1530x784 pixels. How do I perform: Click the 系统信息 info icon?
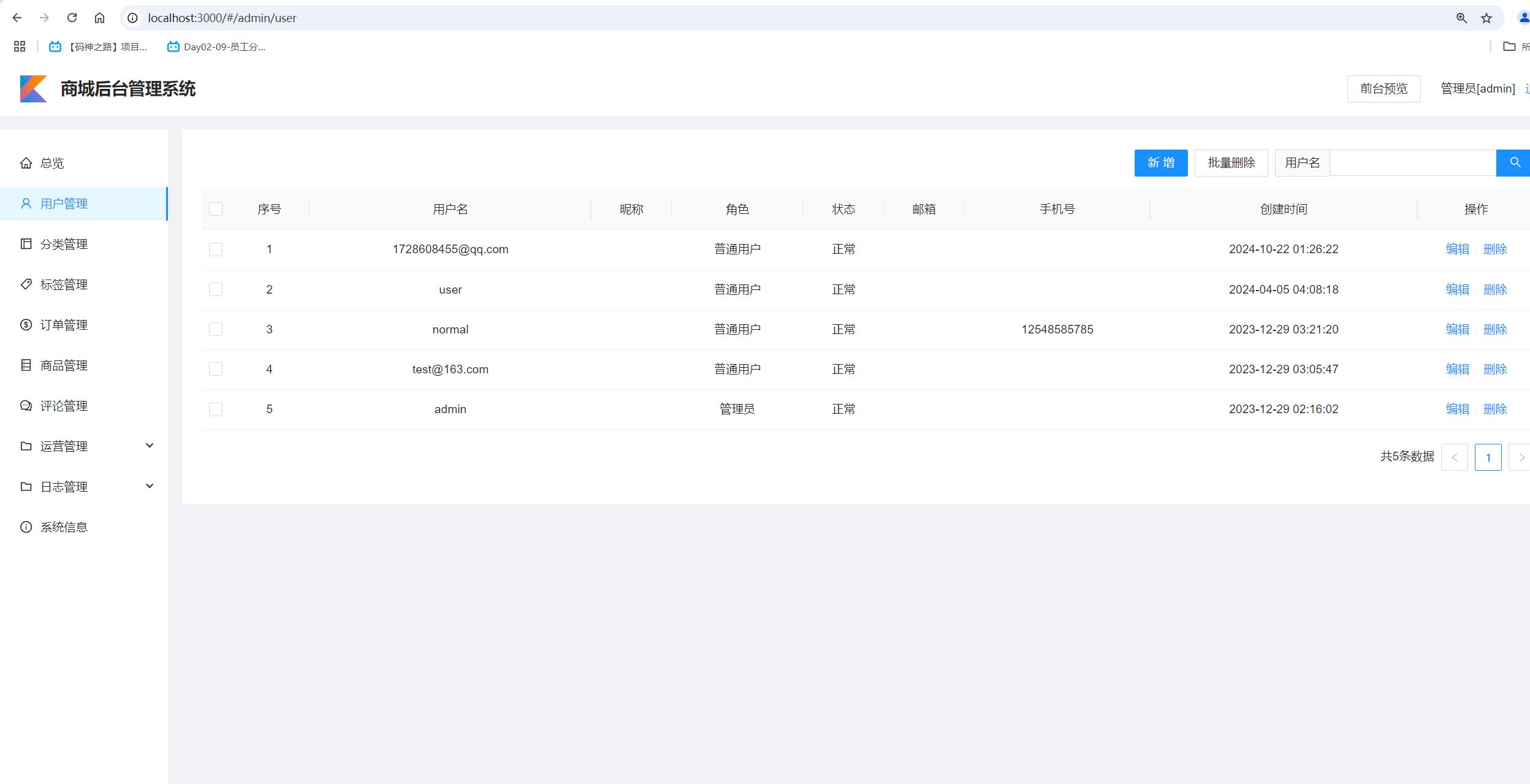[x=26, y=527]
